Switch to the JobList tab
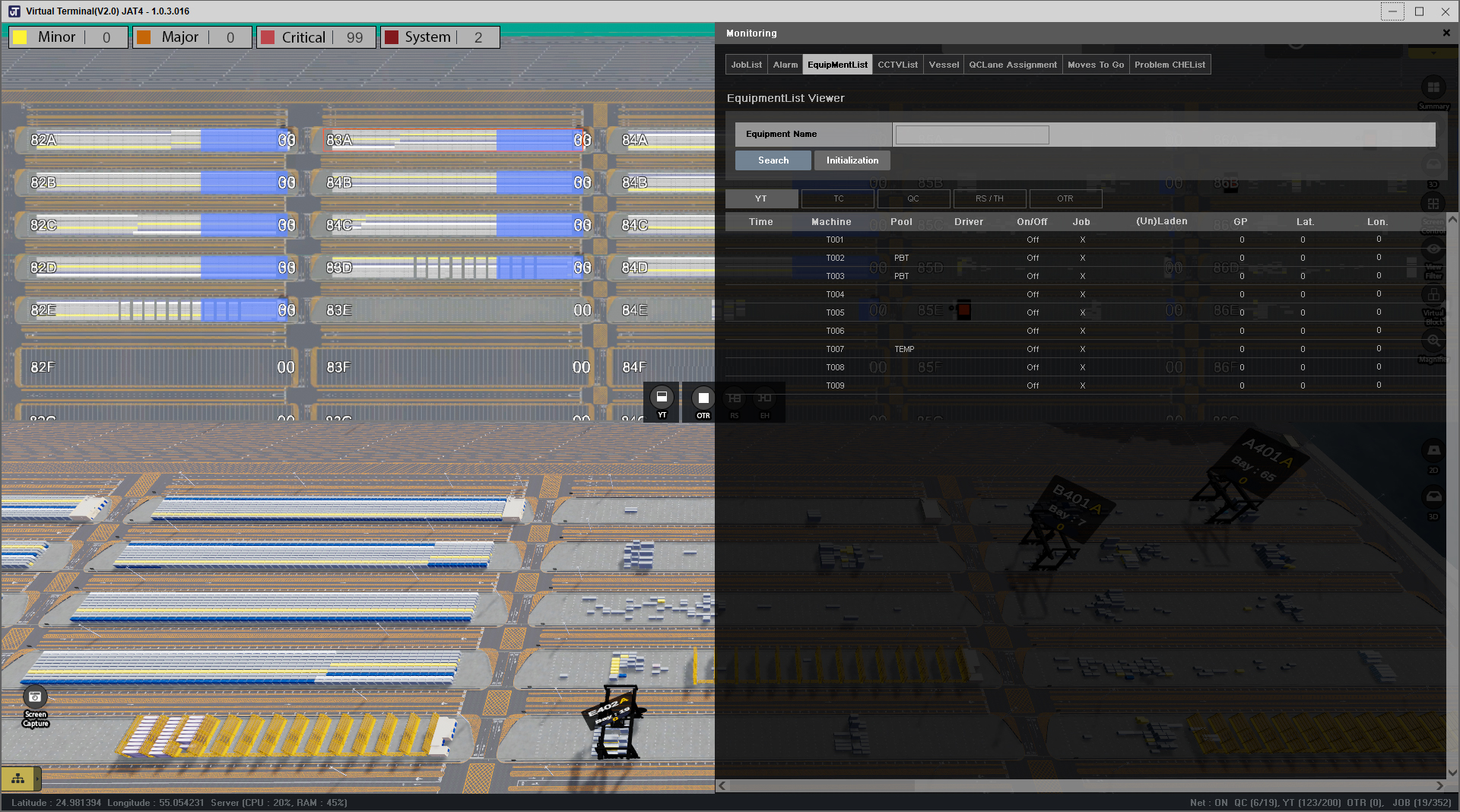This screenshot has height=812, width=1460. (746, 65)
